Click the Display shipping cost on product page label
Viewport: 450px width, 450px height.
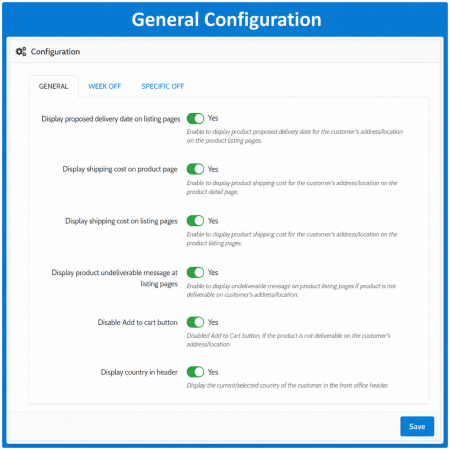click(120, 169)
